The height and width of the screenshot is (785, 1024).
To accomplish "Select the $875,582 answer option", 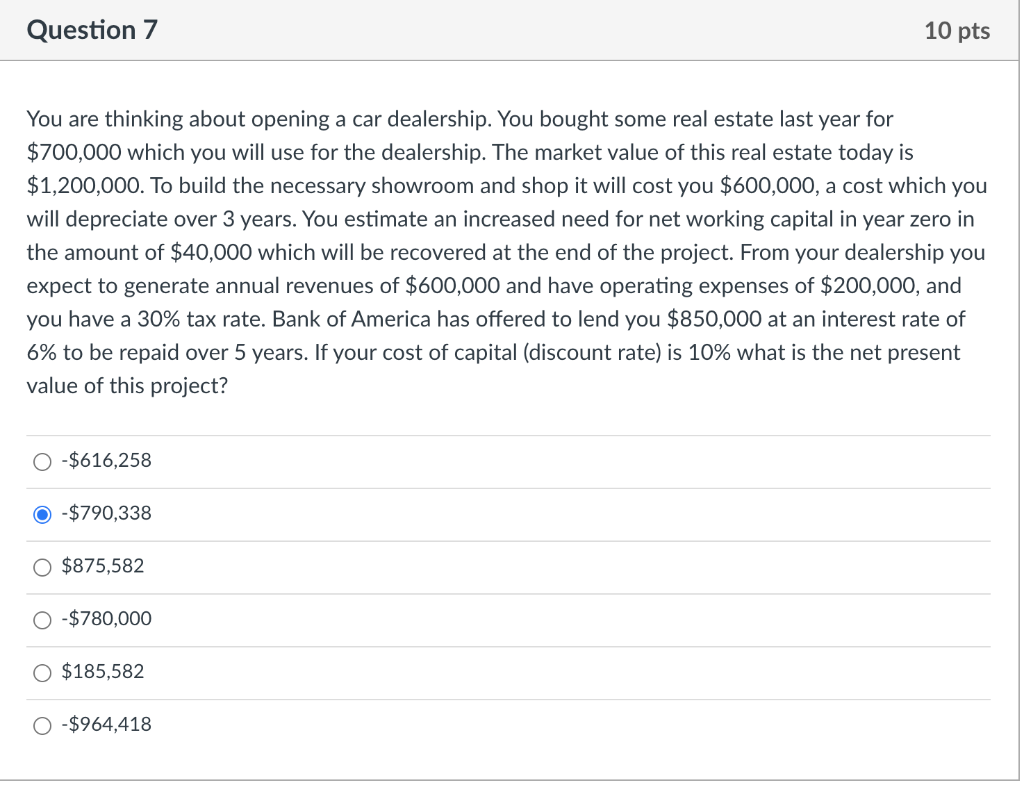I will click(42, 567).
